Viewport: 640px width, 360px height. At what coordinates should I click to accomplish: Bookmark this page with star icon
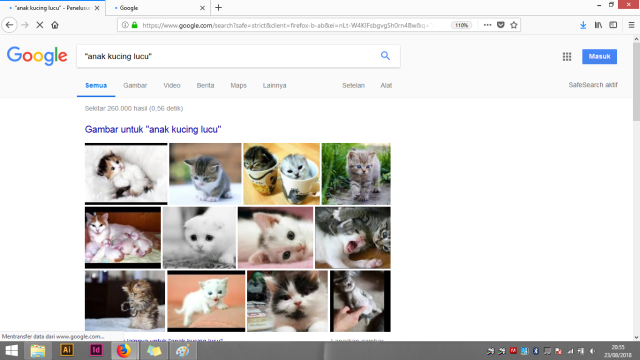click(x=514, y=25)
